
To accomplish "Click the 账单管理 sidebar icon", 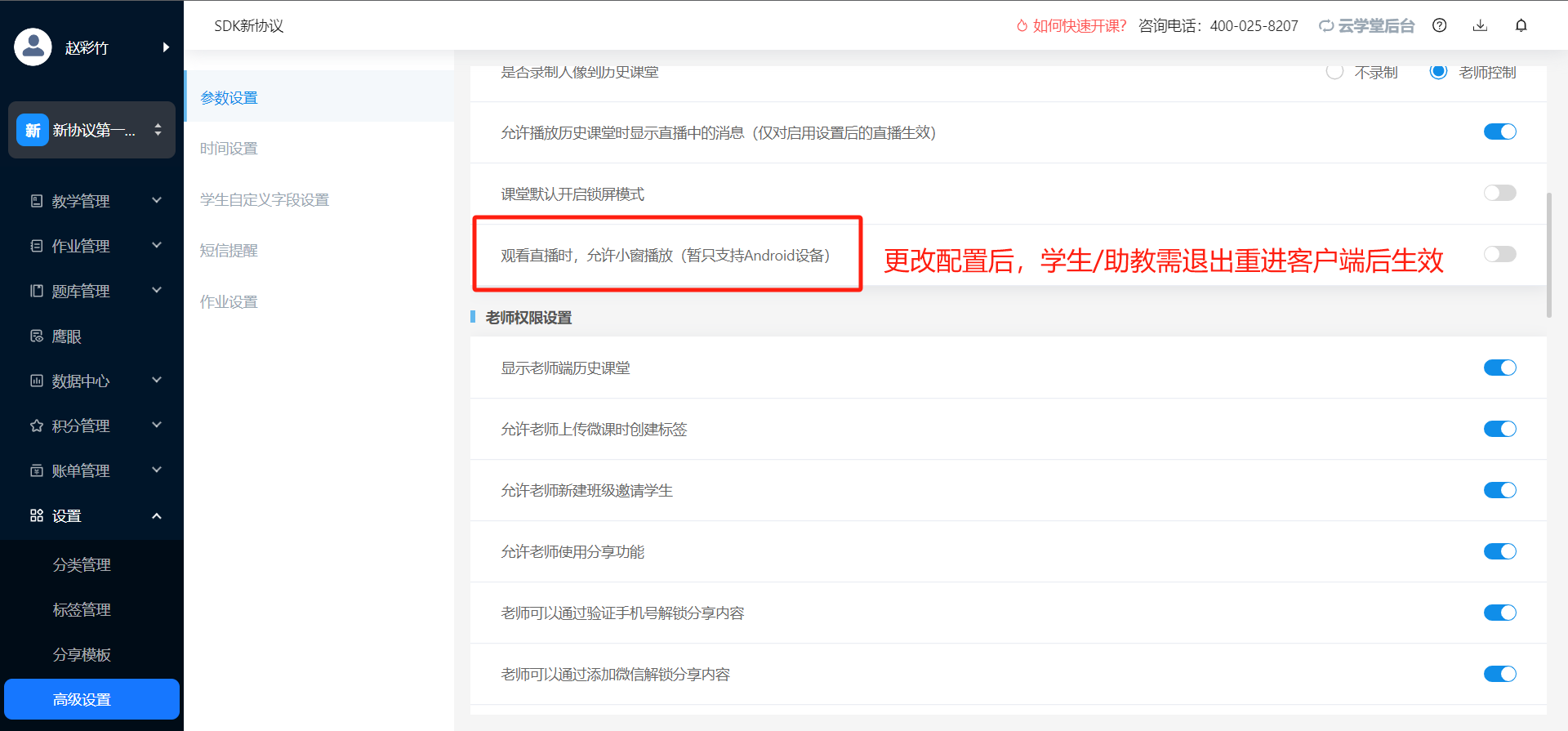I will point(37,470).
